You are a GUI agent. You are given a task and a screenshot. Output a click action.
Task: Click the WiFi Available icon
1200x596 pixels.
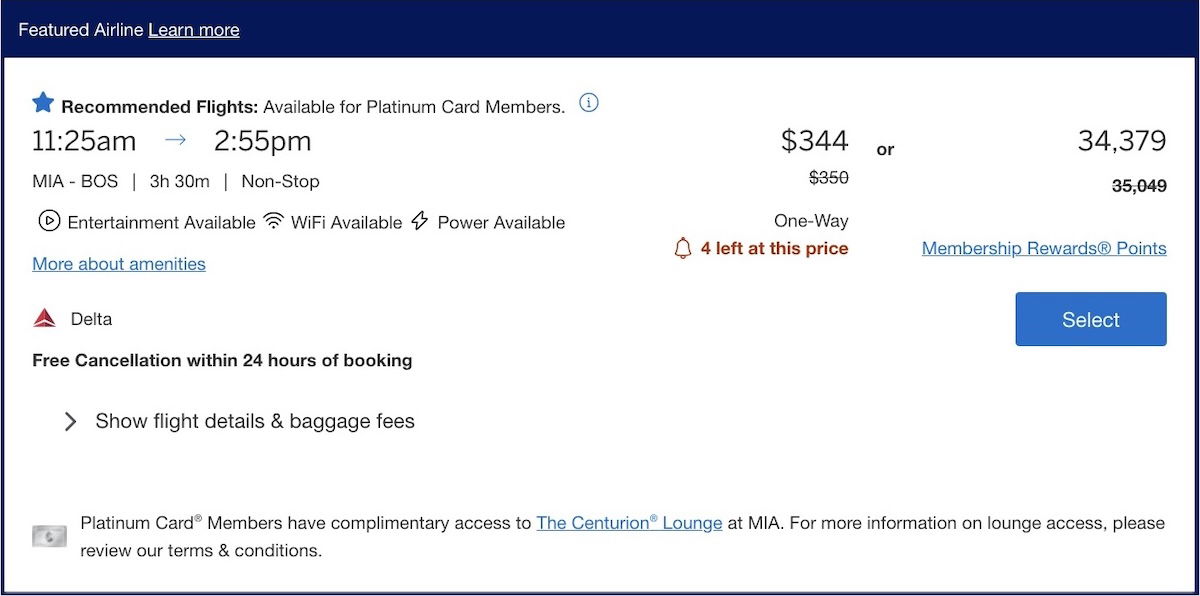(x=273, y=221)
